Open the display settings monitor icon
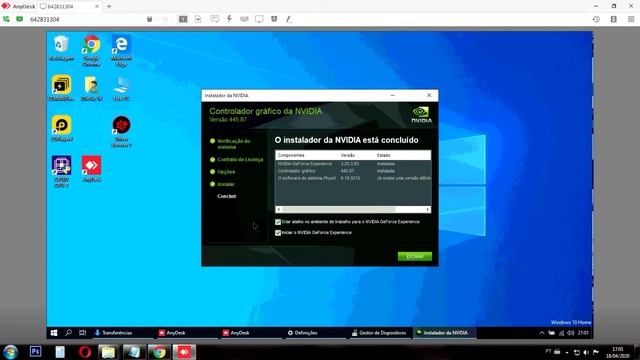This screenshot has height=360, width=640. coord(259,19)
